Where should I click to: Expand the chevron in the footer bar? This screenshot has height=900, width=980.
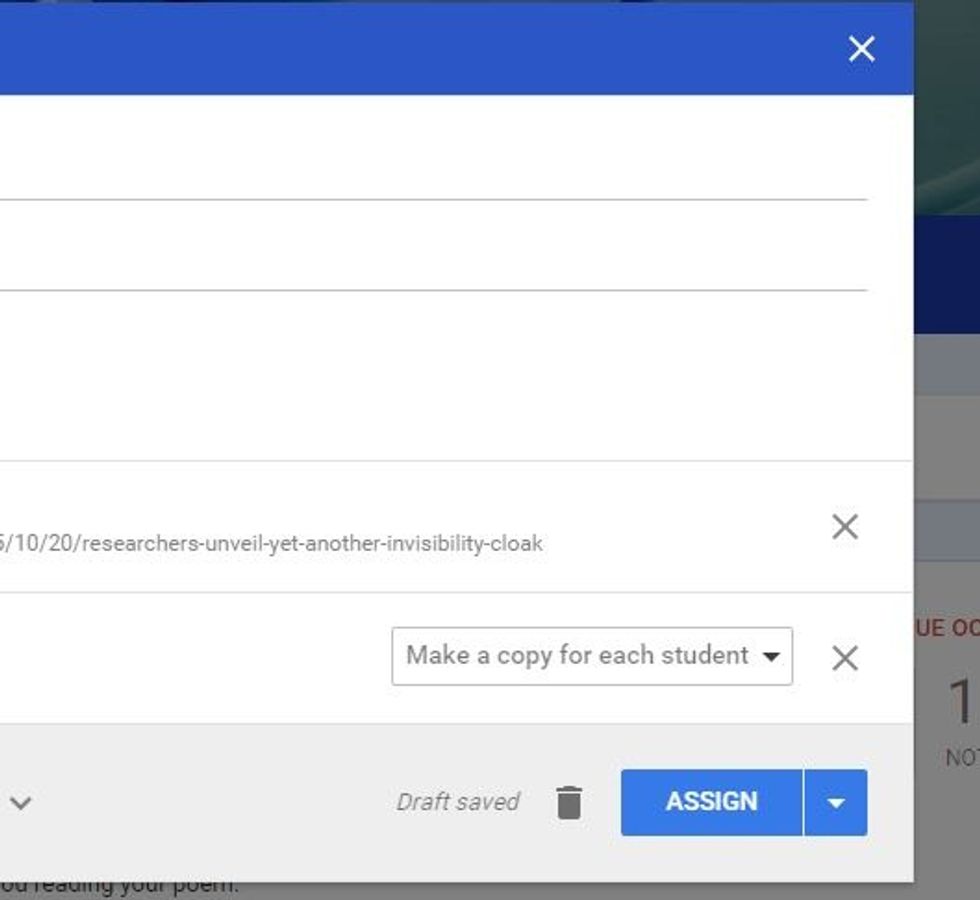pos(21,802)
